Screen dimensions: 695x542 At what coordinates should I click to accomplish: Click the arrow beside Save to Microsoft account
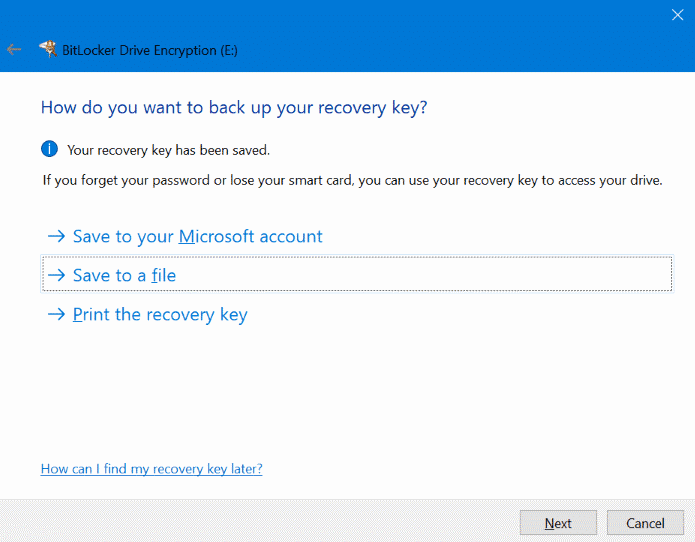tap(56, 237)
